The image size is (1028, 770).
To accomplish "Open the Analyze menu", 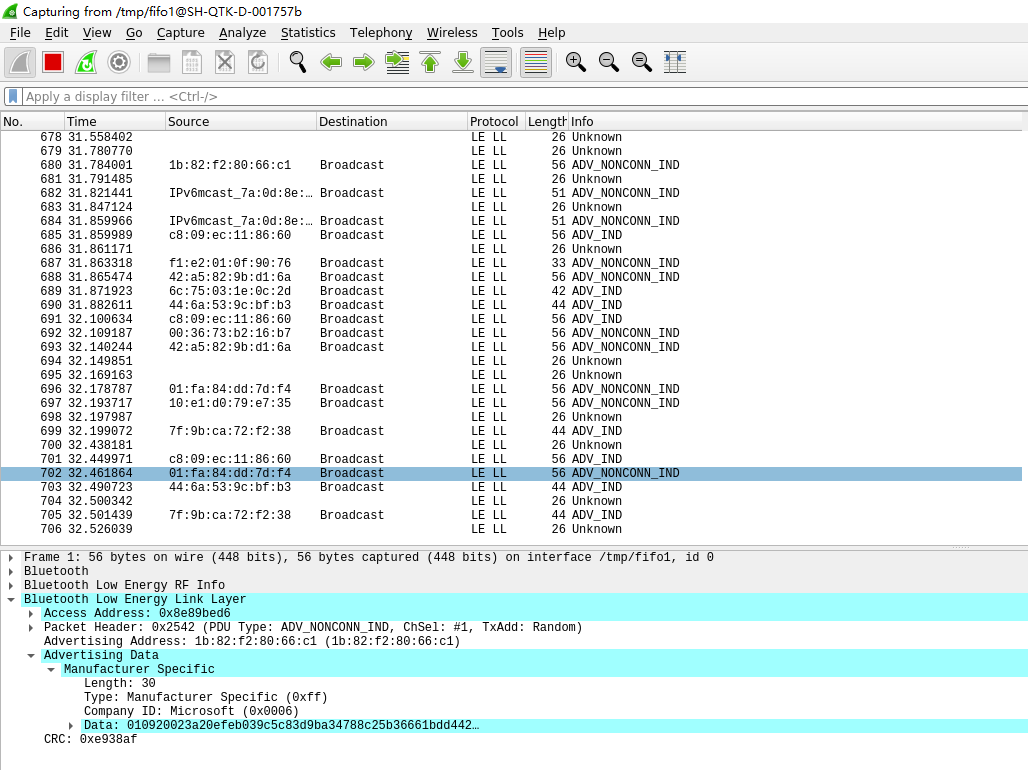I will pyautogui.click(x=243, y=33).
